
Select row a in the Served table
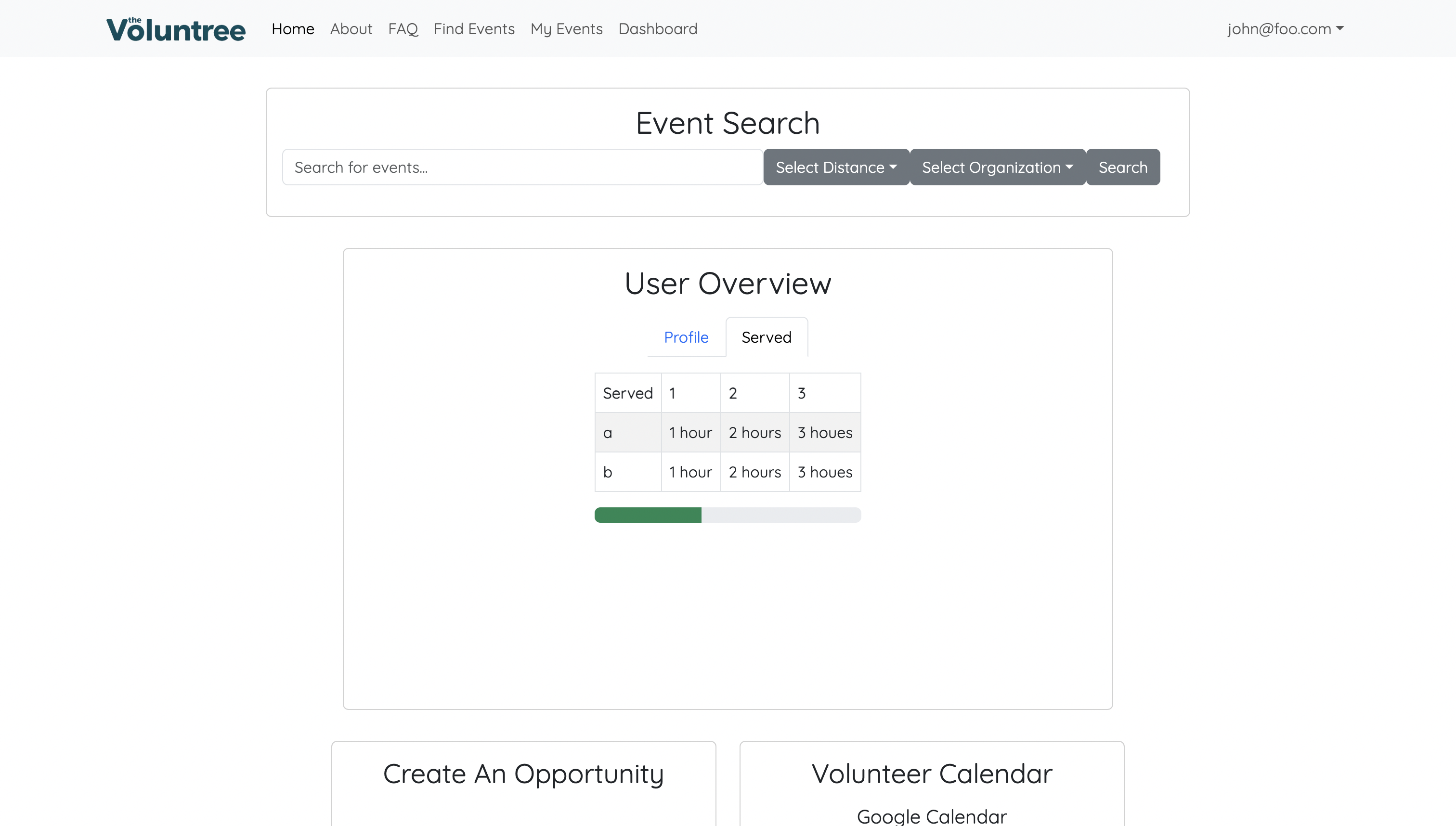pyautogui.click(x=627, y=432)
